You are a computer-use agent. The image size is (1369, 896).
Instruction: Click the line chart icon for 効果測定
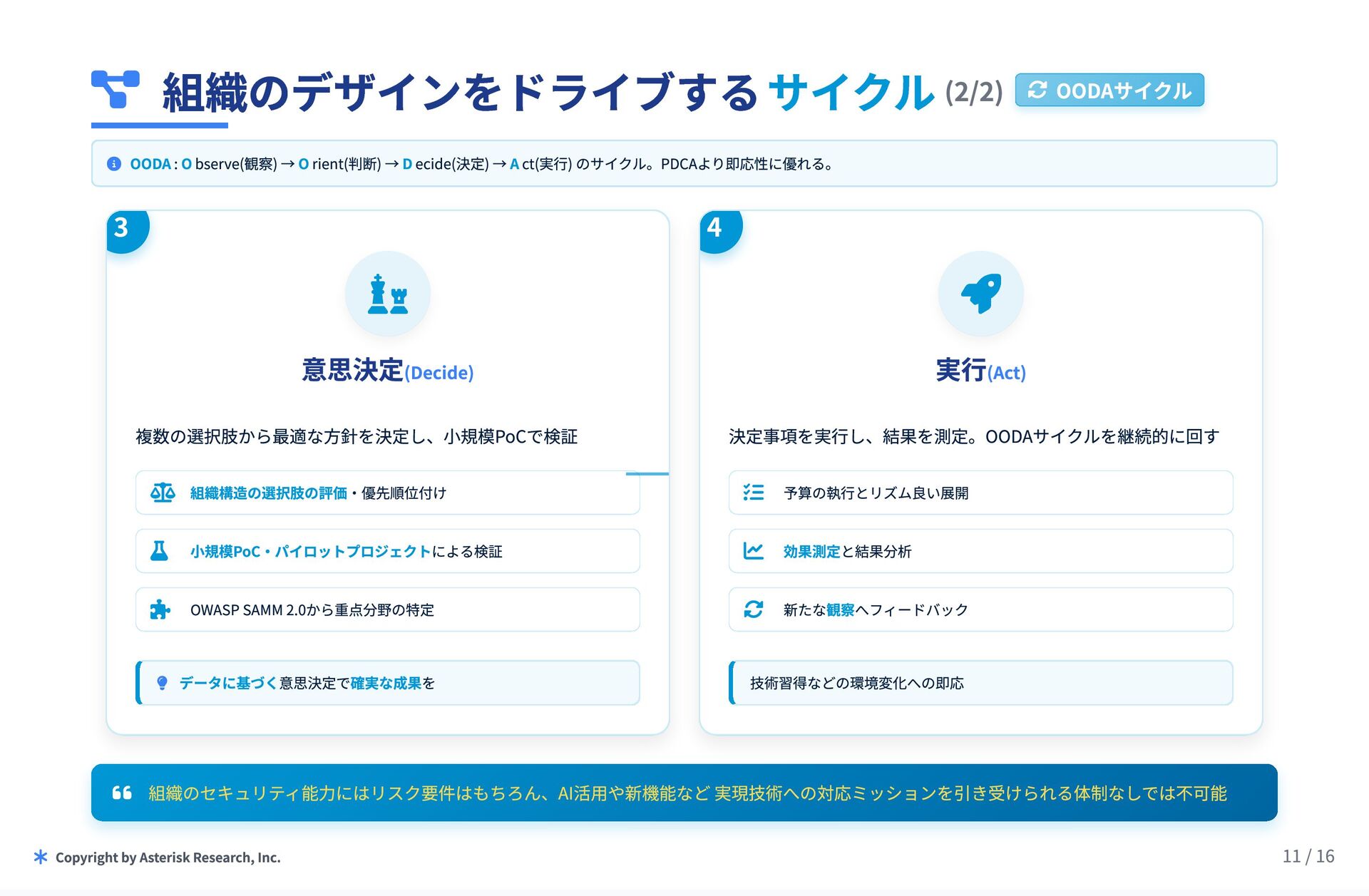click(753, 551)
